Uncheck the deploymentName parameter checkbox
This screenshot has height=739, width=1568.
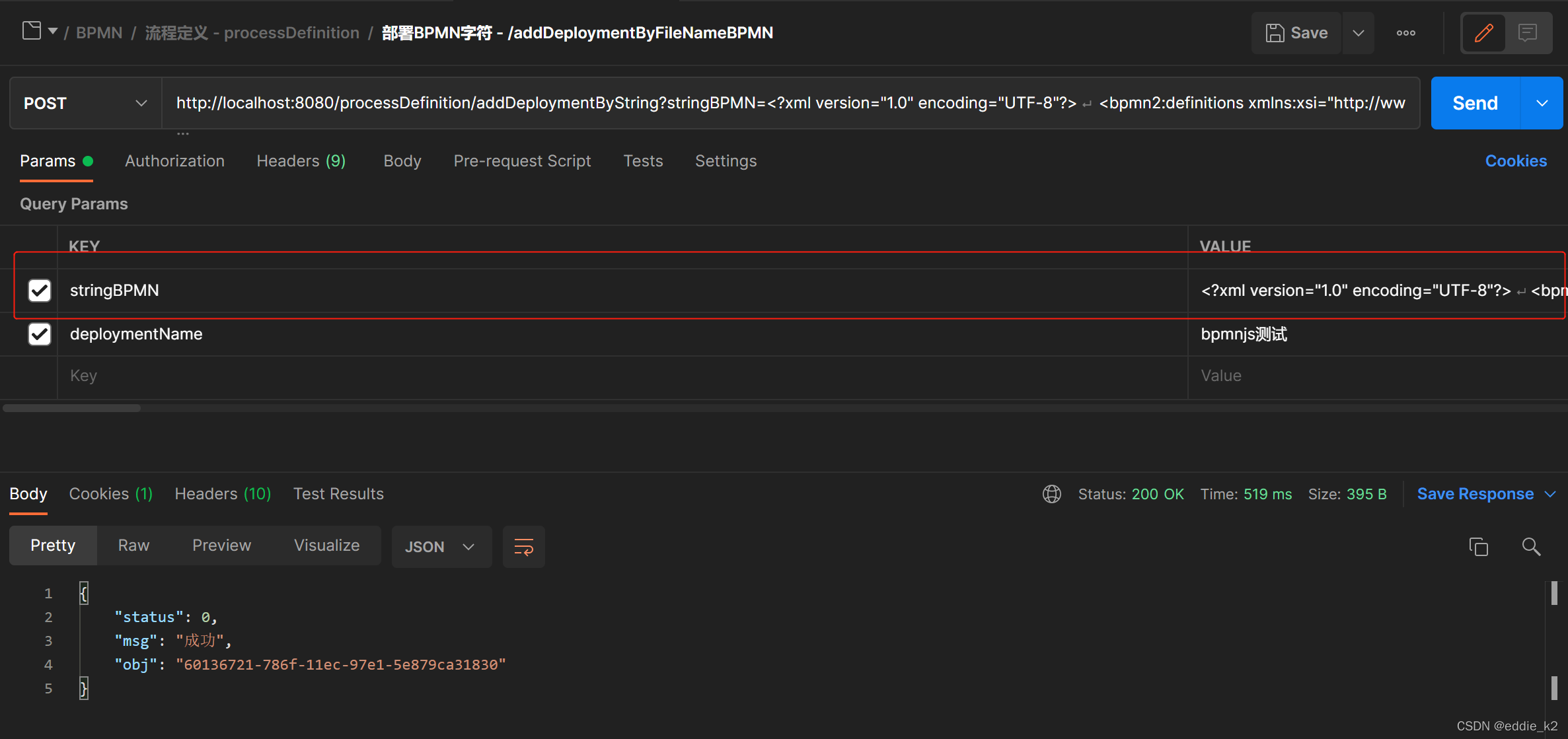(x=40, y=334)
